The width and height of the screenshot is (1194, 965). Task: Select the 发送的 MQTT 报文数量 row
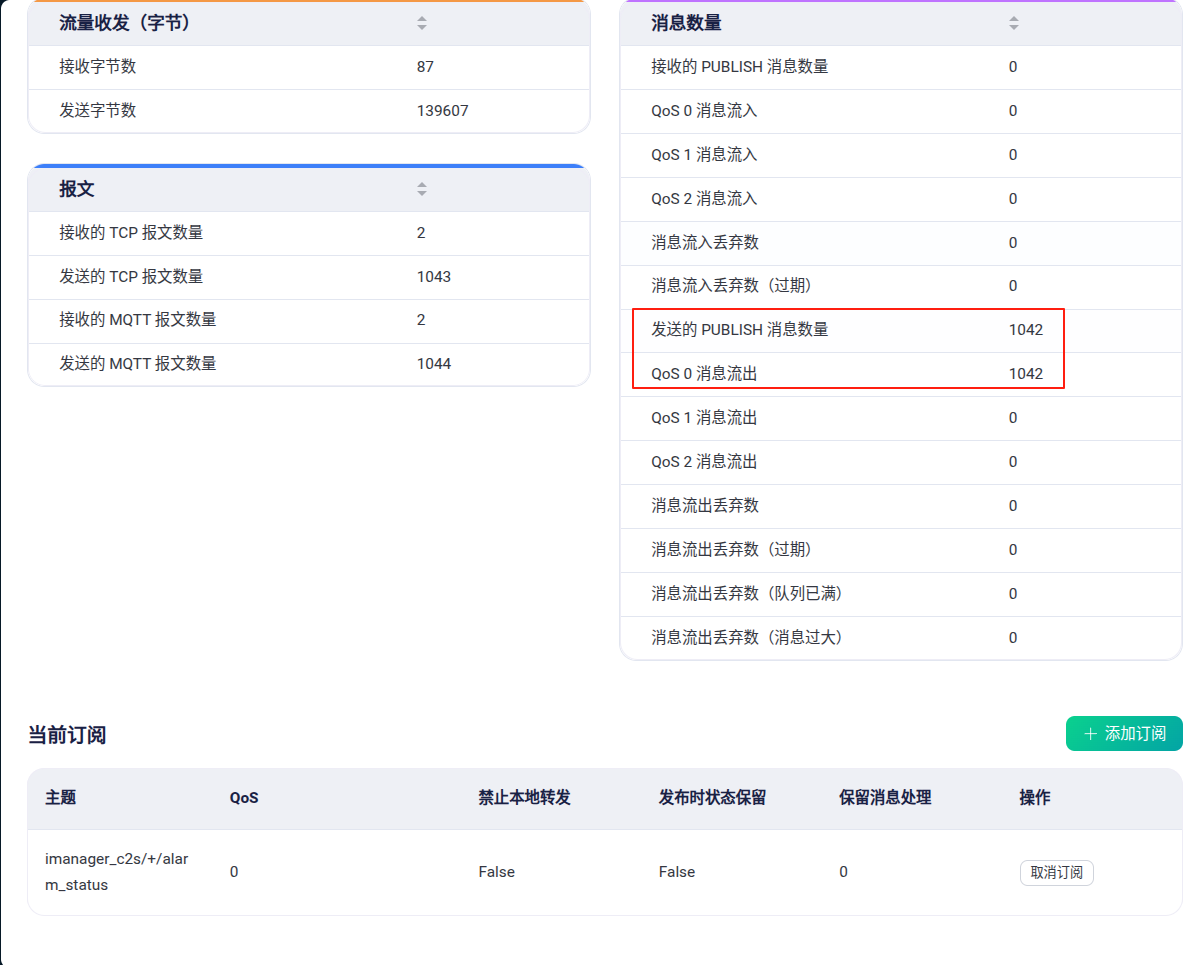(137, 364)
